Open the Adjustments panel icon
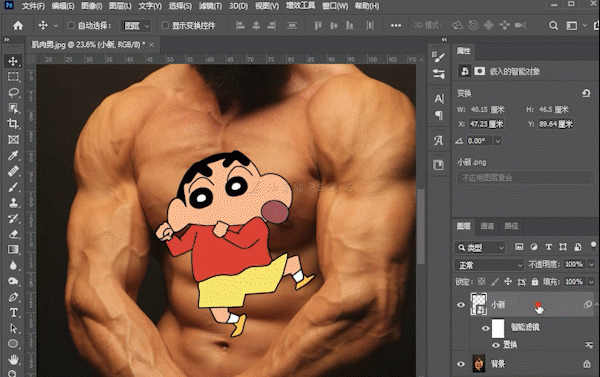Viewport: 600px width, 377px height. (x=439, y=74)
